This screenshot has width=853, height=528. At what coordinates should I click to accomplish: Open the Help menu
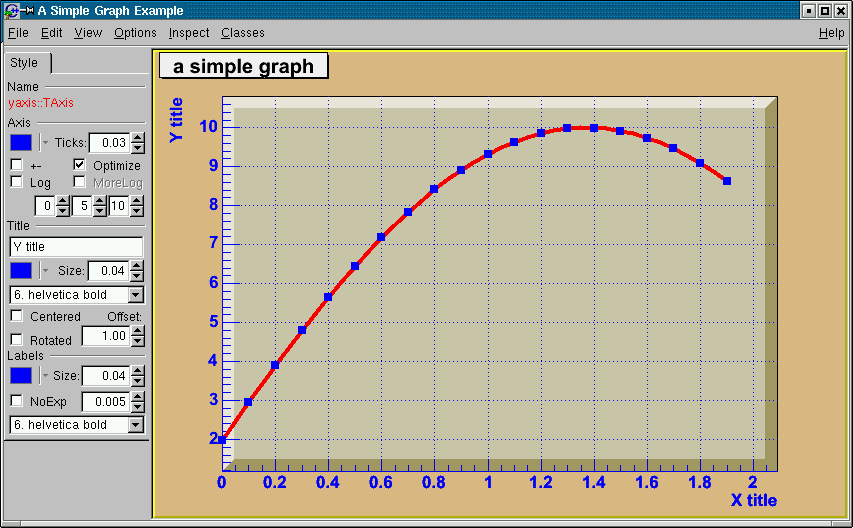pyautogui.click(x=831, y=33)
